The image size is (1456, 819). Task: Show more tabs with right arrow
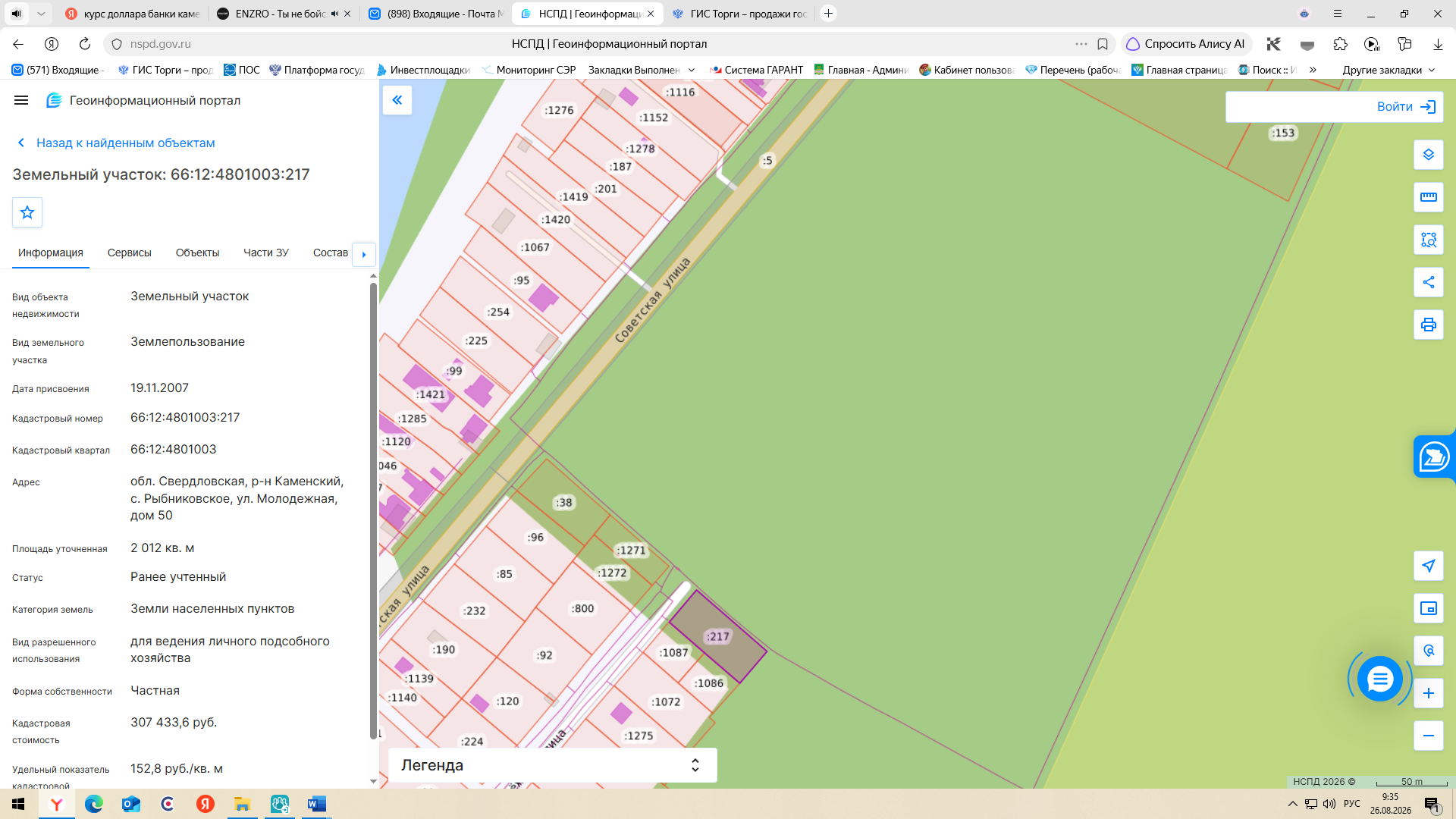364,254
